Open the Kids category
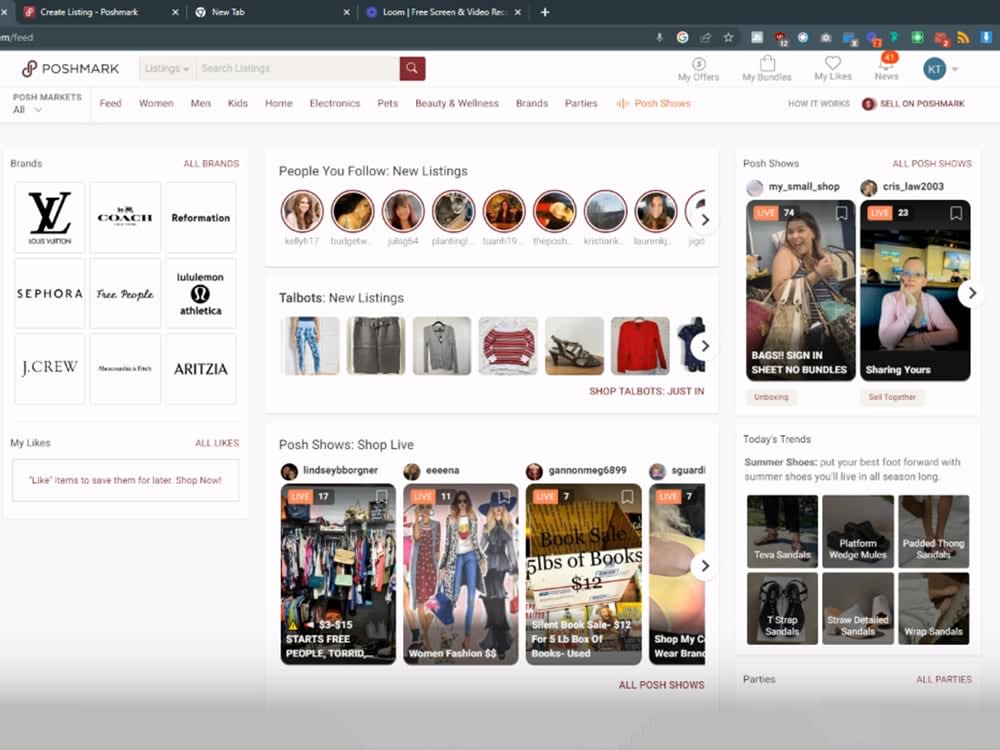 click(x=238, y=103)
